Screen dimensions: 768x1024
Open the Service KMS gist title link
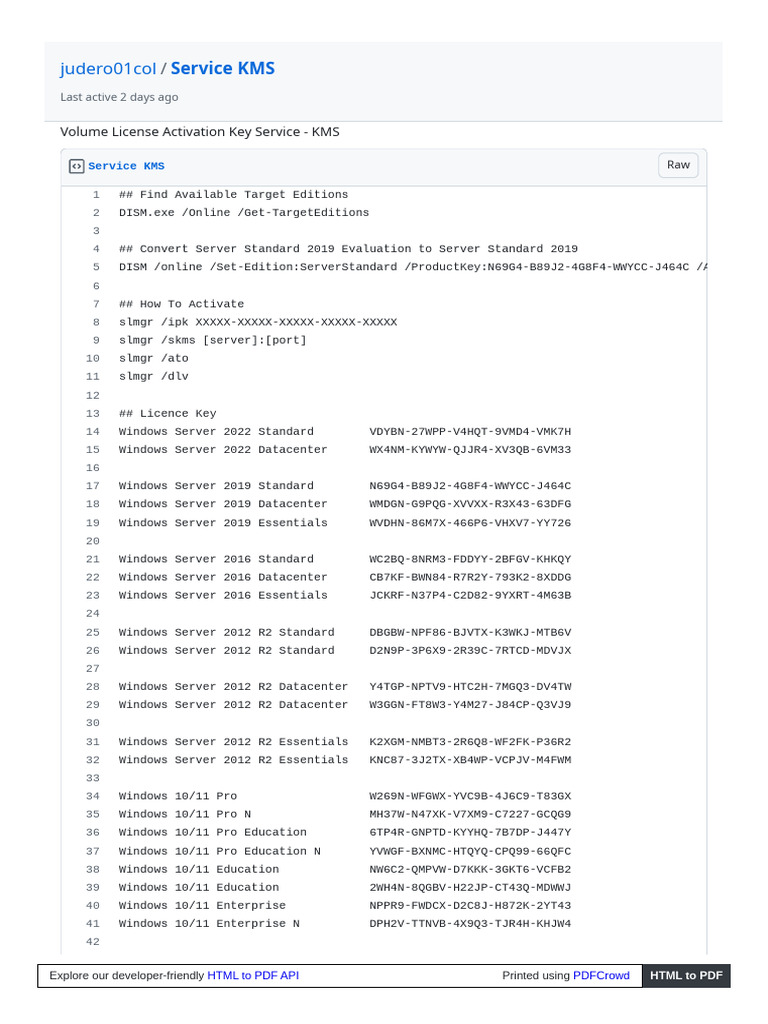[223, 69]
